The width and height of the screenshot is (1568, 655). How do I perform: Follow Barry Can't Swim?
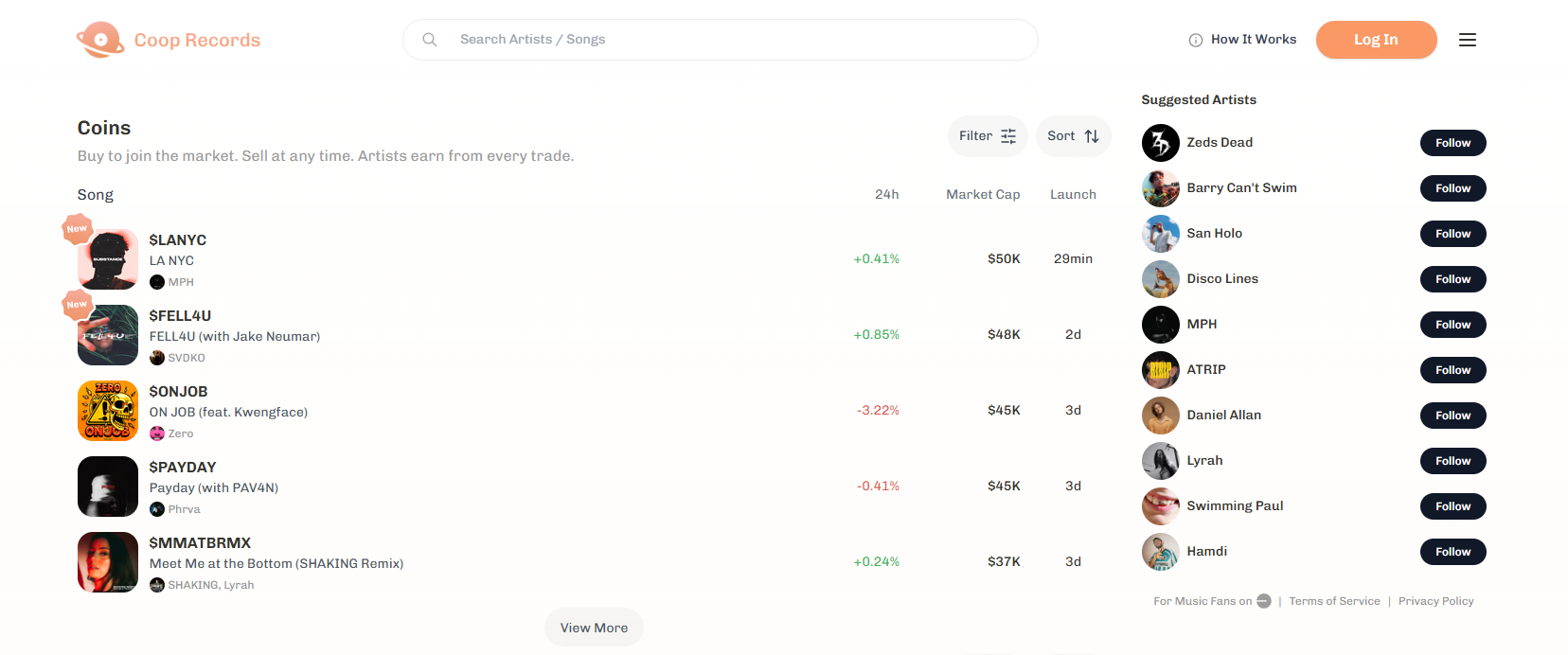tap(1452, 188)
